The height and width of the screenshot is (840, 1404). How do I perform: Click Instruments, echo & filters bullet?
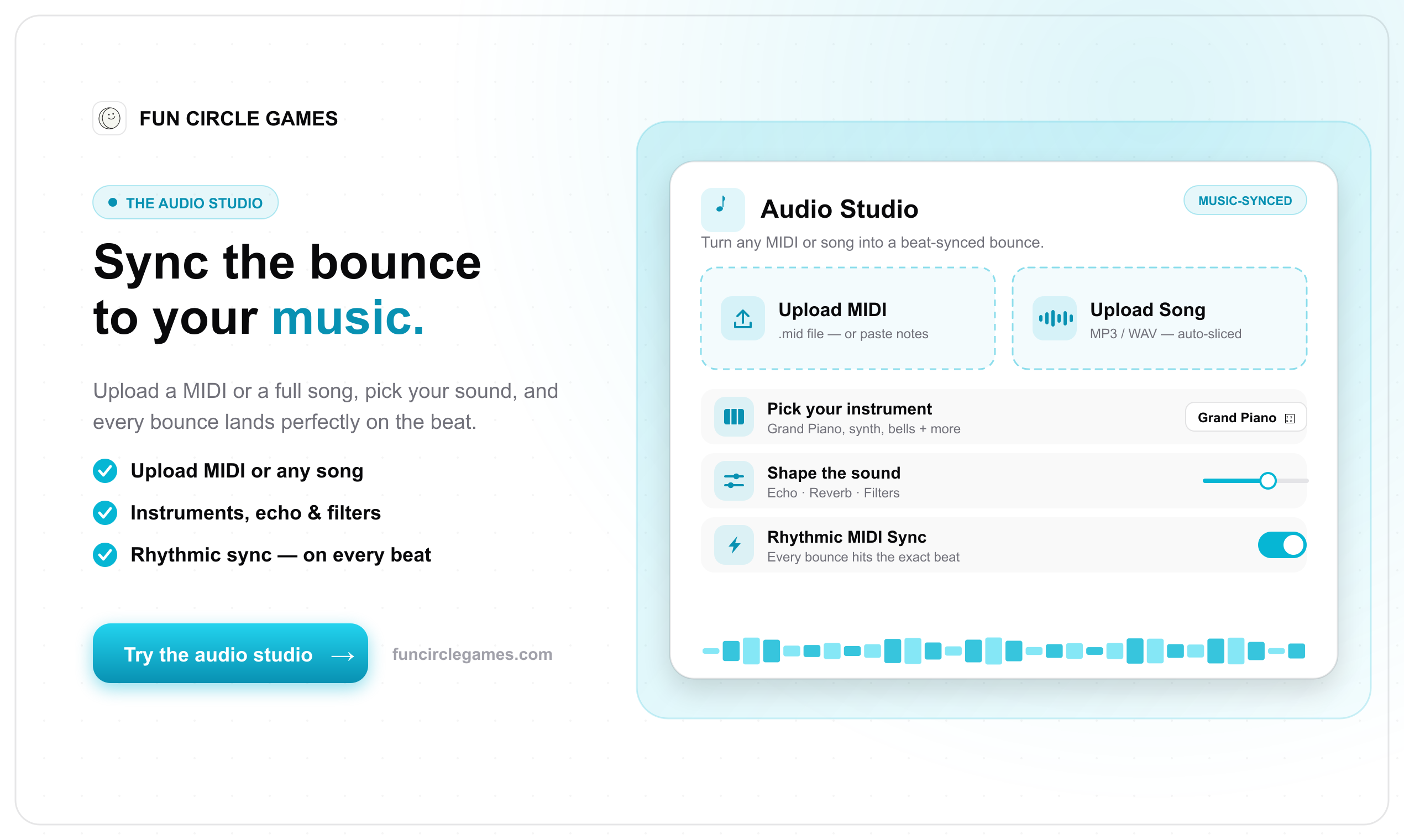click(x=255, y=513)
